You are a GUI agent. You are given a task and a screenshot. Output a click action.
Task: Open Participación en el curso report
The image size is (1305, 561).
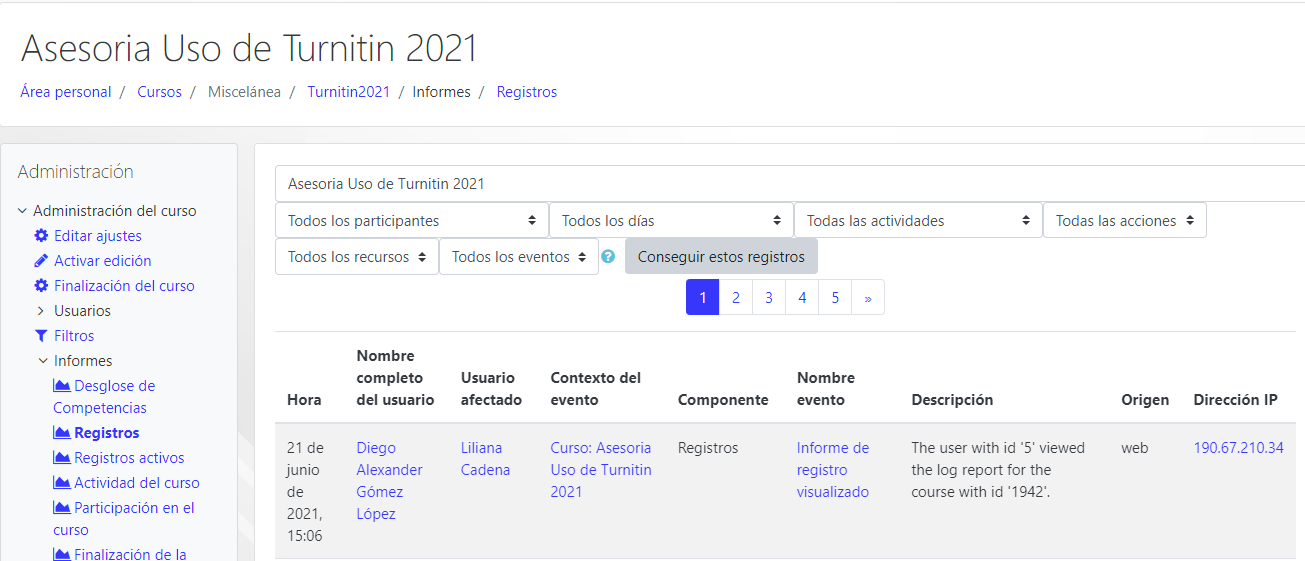124,519
